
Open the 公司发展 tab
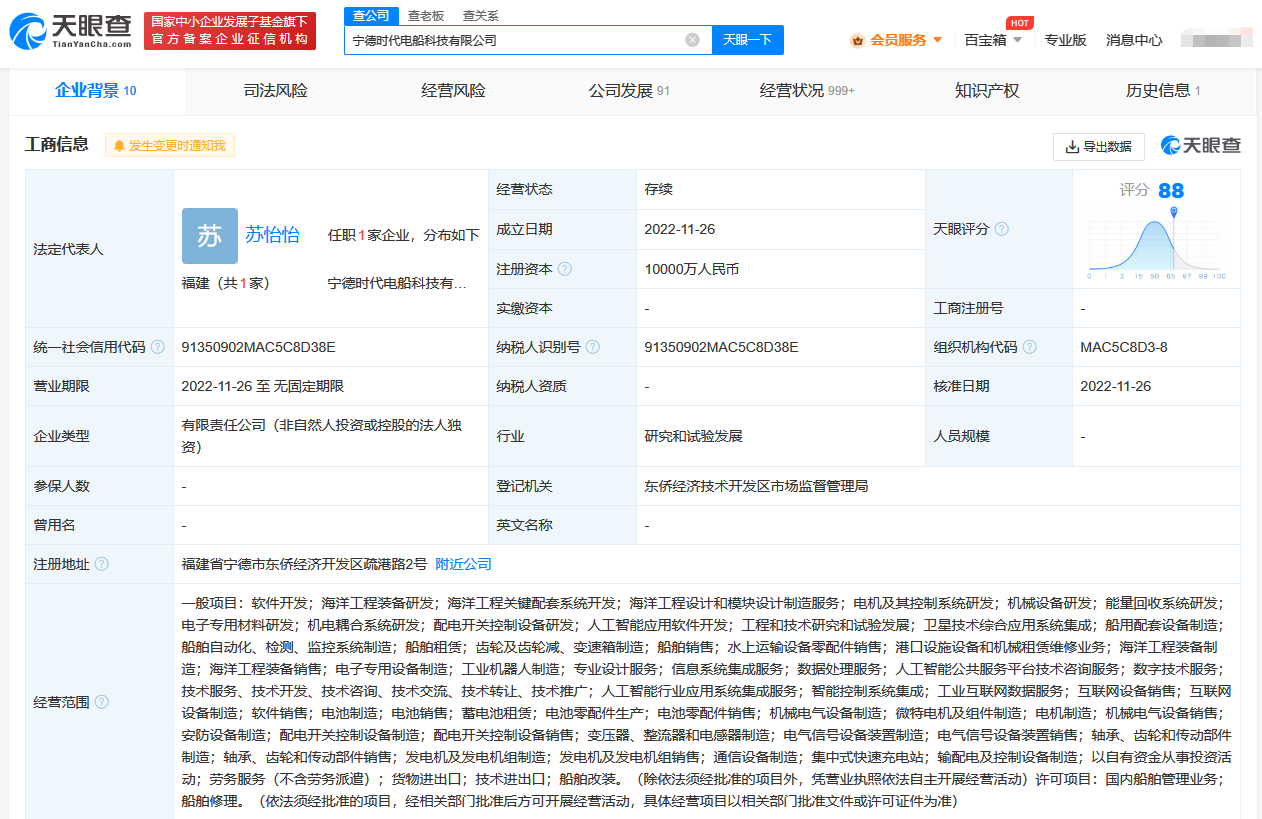coord(629,91)
